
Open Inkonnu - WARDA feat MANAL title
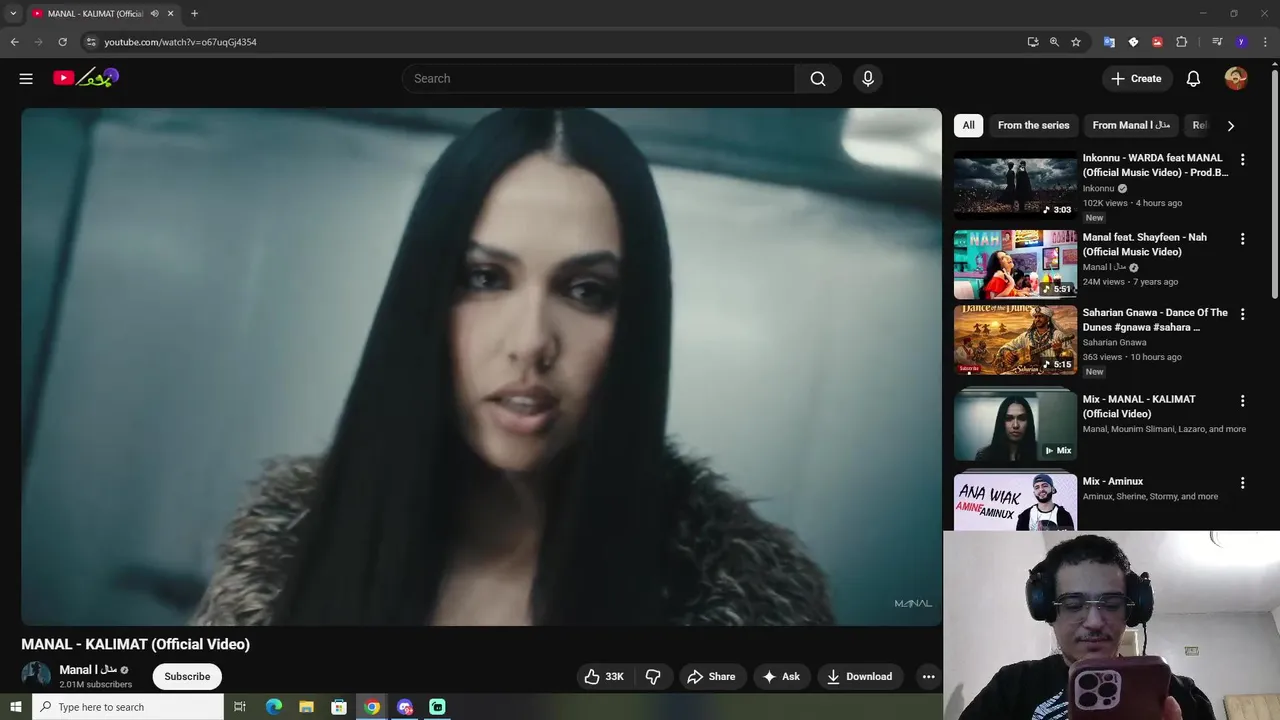tap(1156, 165)
